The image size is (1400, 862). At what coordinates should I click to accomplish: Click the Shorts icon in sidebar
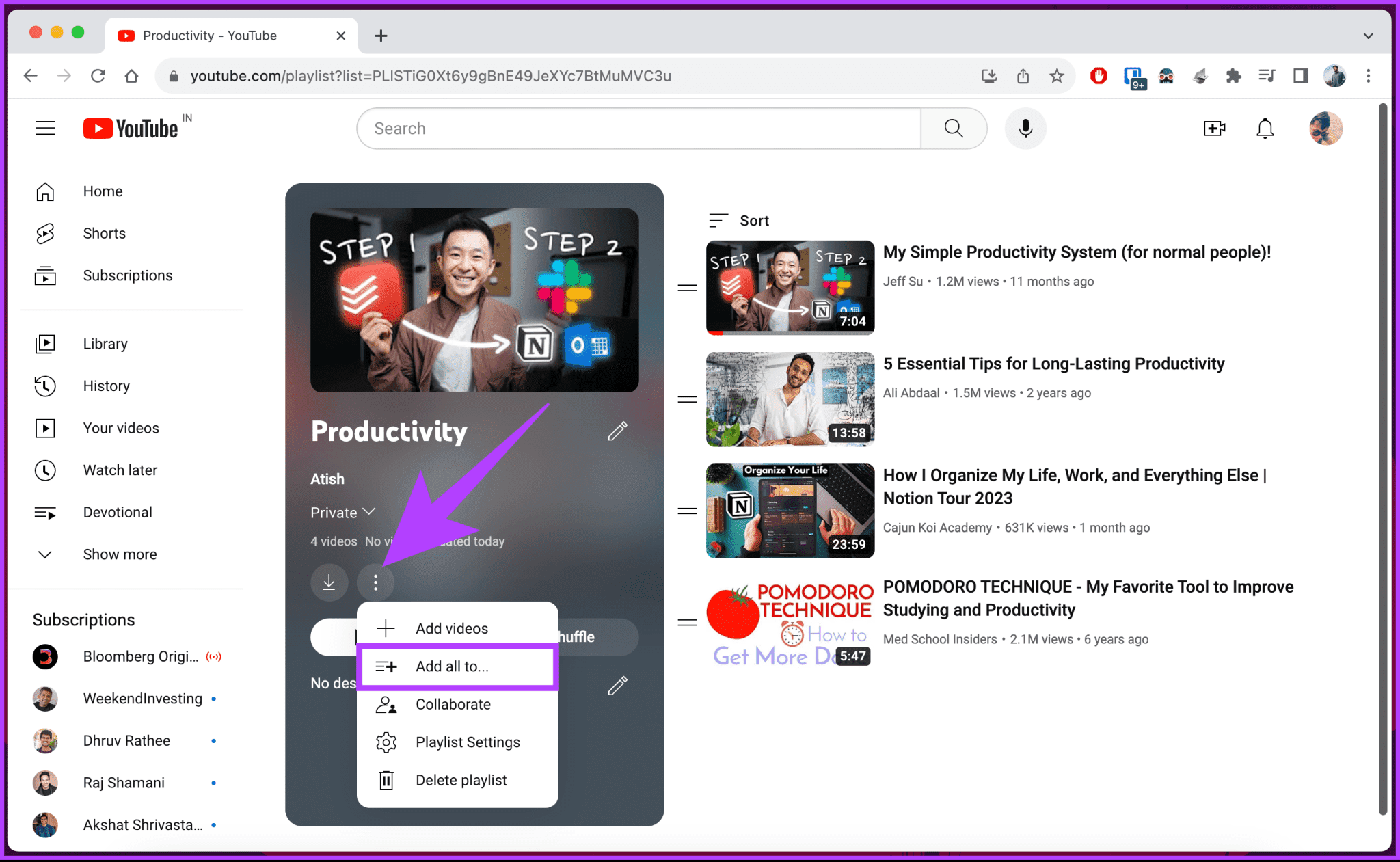(46, 233)
